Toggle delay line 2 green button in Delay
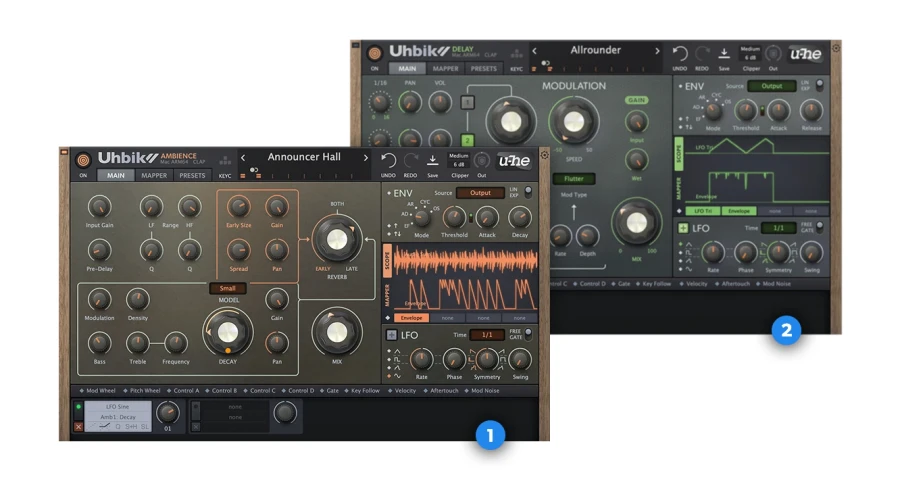 467,140
